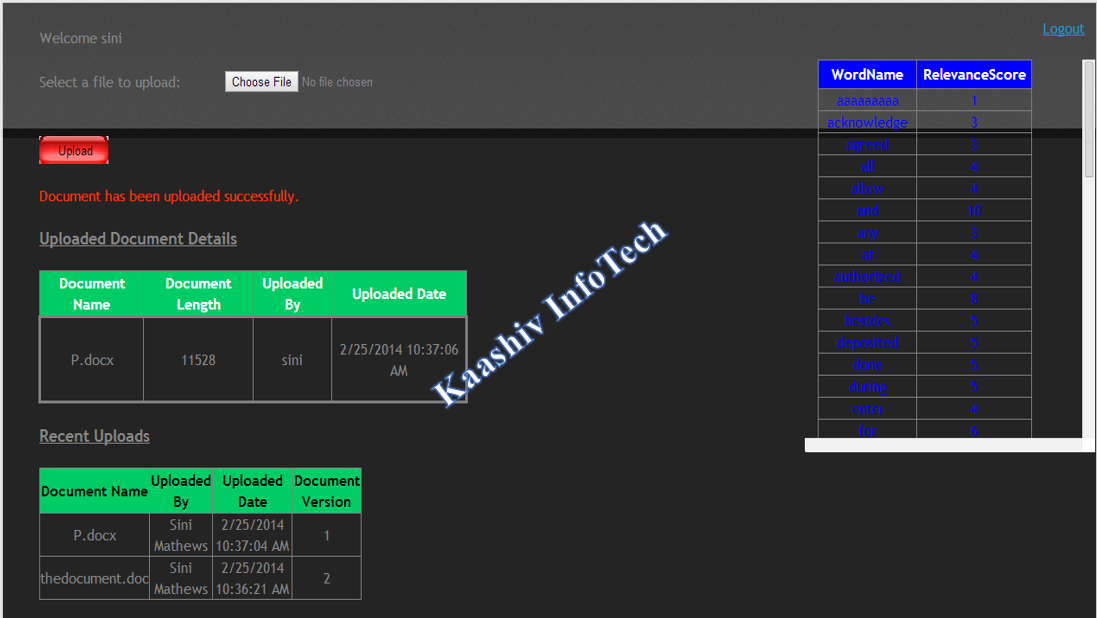The width and height of the screenshot is (1097, 618).
Task: Click the Recent Uploads heading
Action: tap(94, 436)
